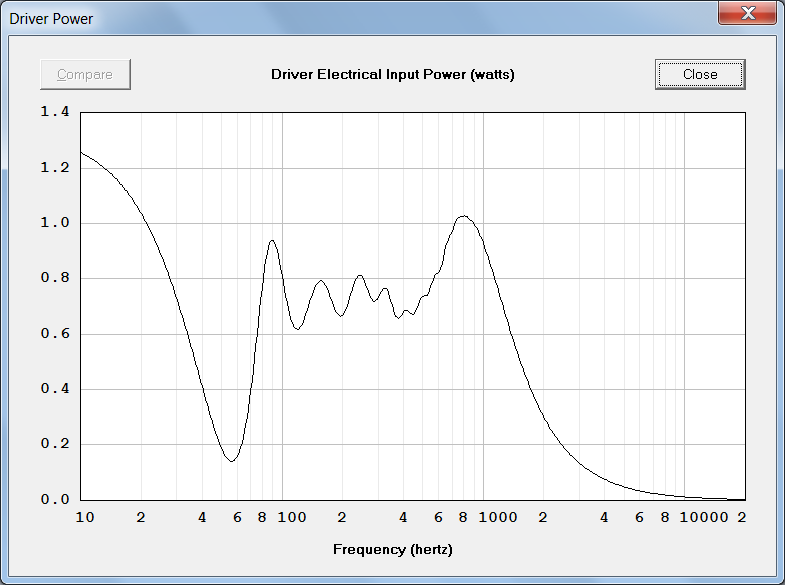The image size is (785, 585).
Task: Click the x-axis label 1000
Action: pos(498,517)
